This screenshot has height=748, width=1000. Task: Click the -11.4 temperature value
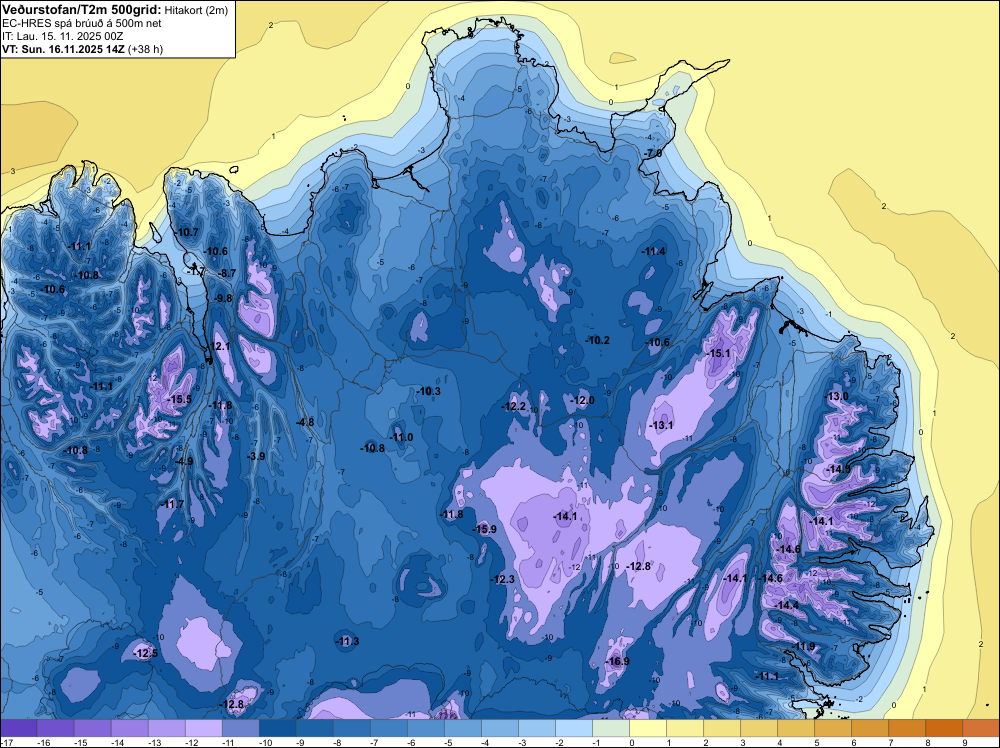654,251
